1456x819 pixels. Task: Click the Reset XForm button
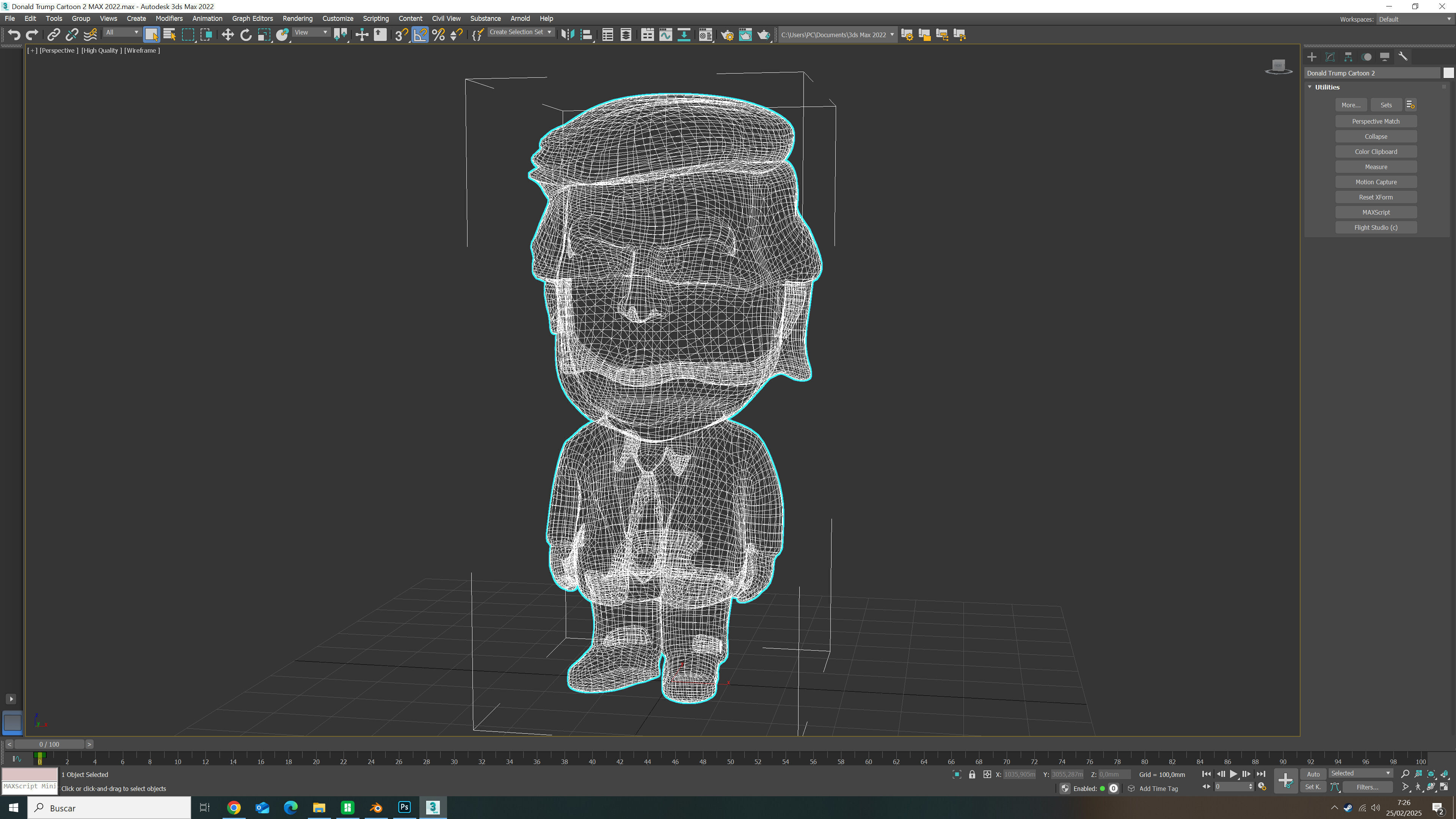[x=1375, y=197]
